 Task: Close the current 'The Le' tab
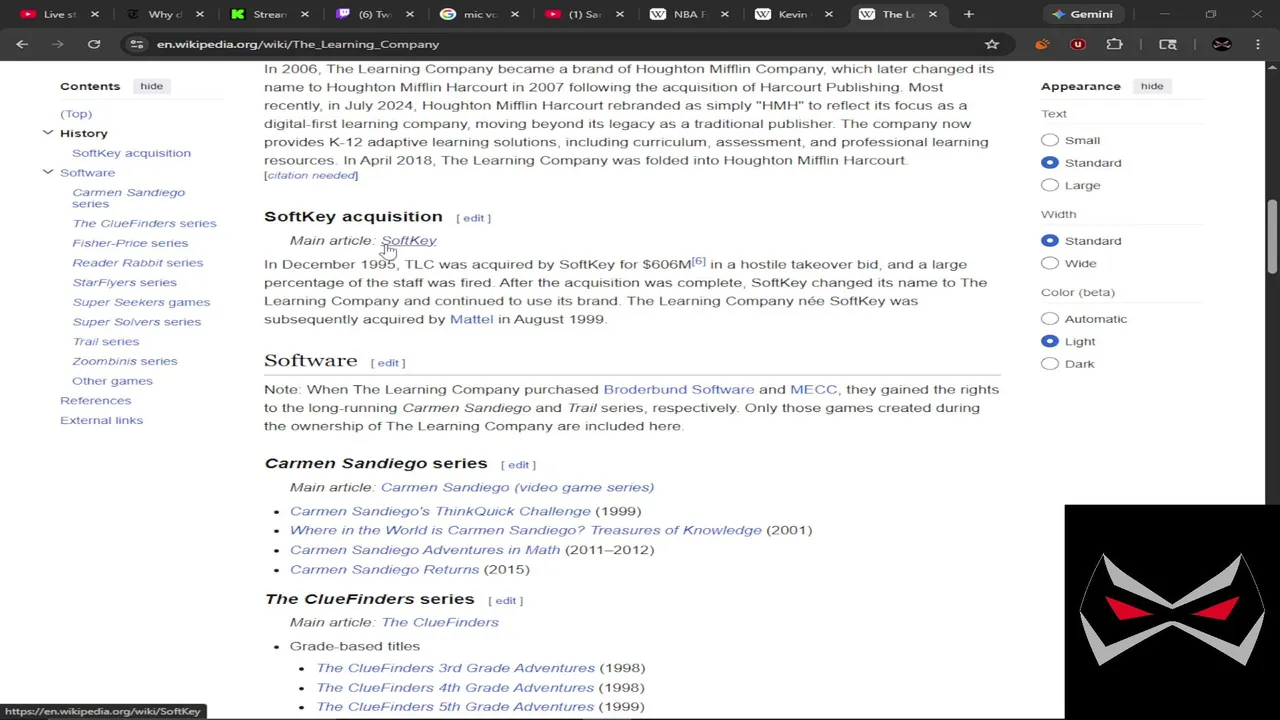pos(933,14)
